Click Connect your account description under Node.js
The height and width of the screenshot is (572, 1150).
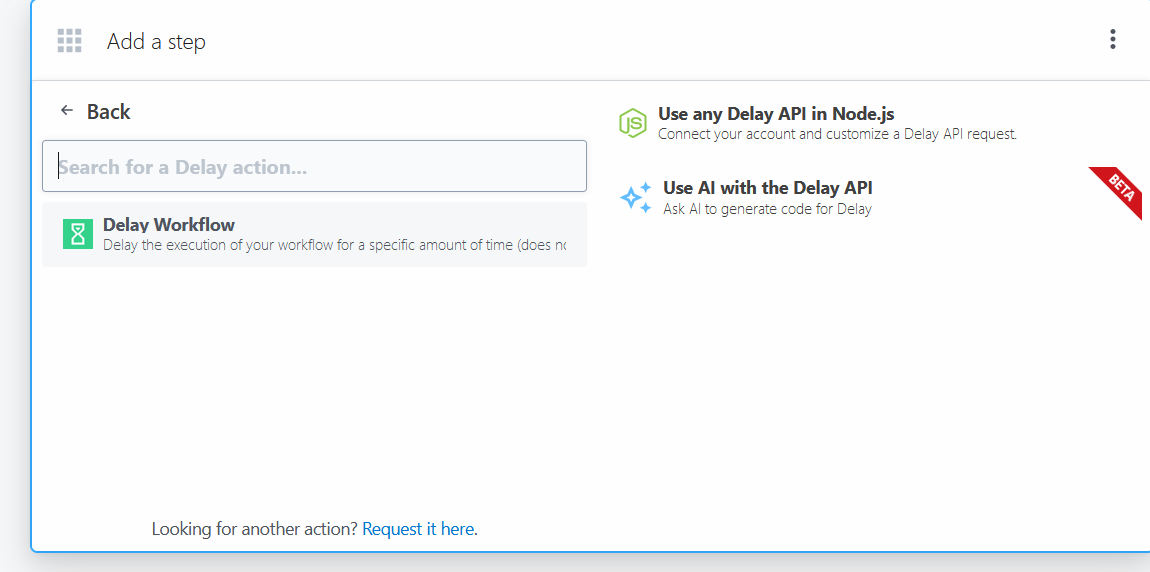pyautogui.click(x=837, y=134)
